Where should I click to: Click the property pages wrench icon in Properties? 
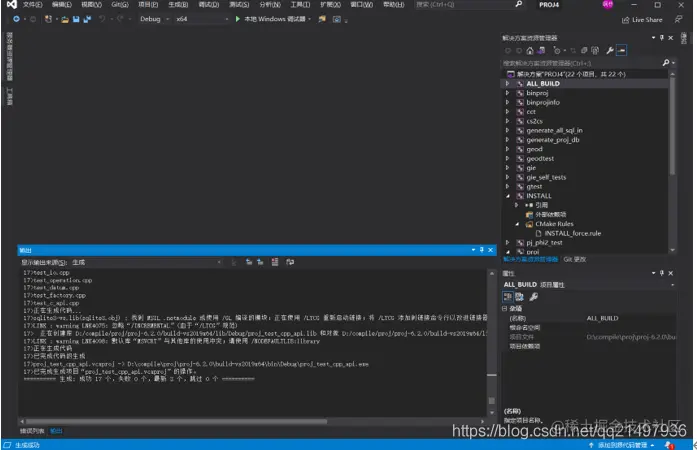[533, 297]
